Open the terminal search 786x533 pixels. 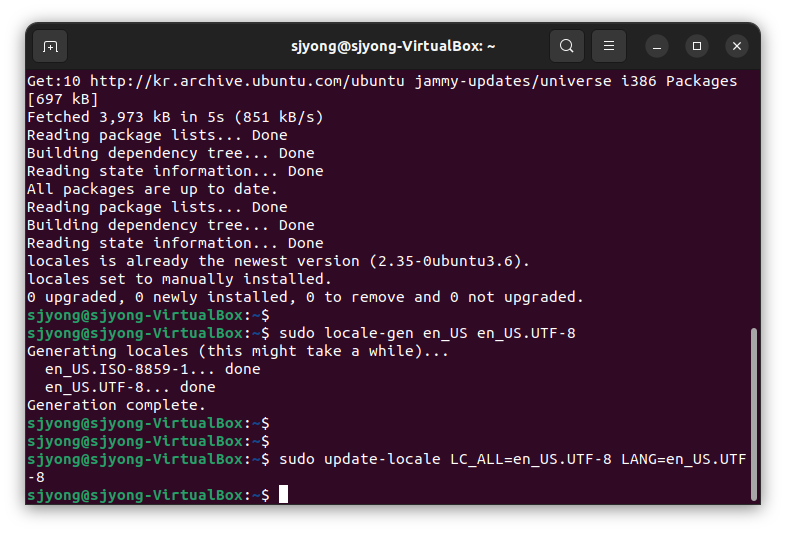pos(566,46)
